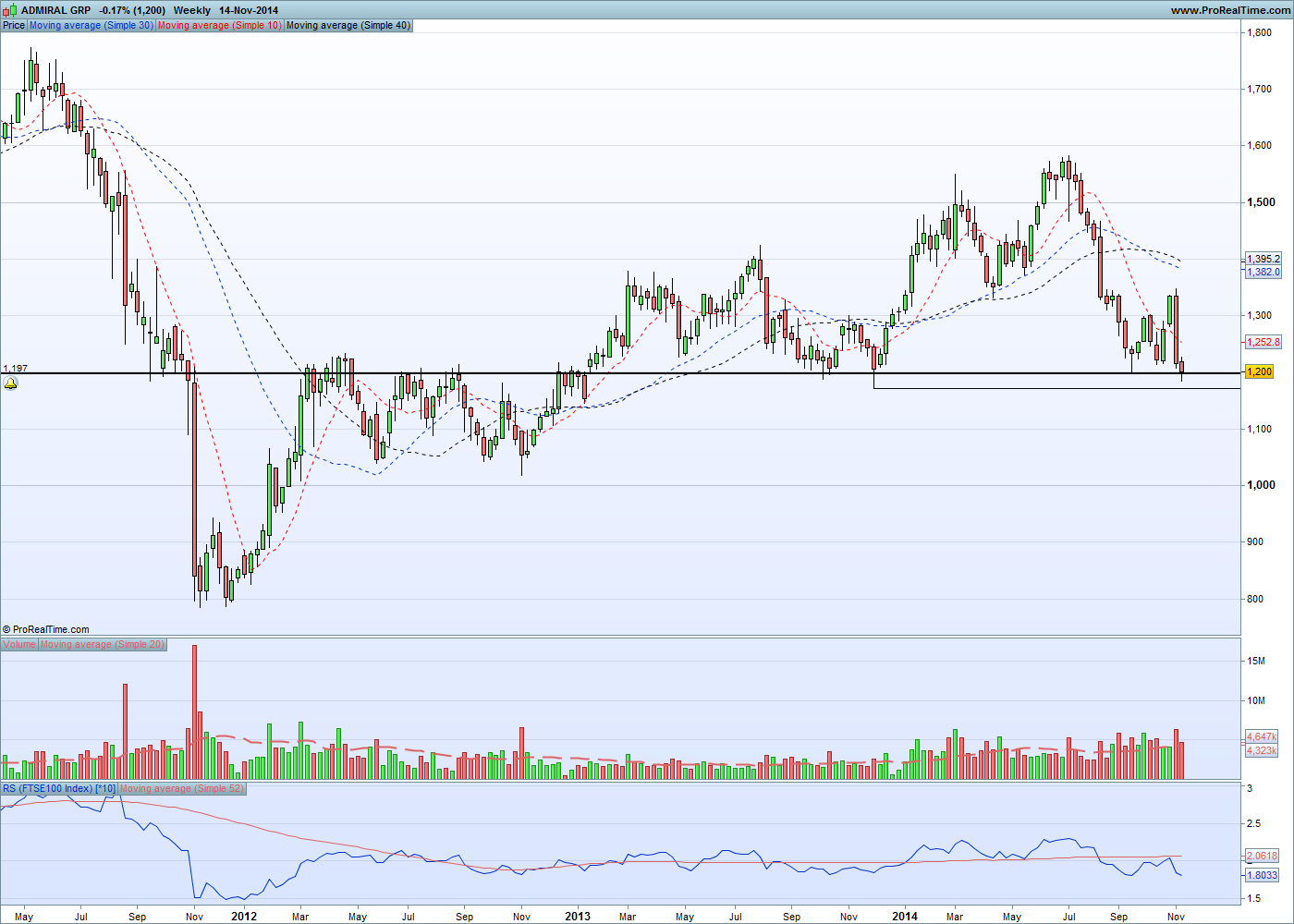
Task: Click the 1,800 price axis label
Action: pos(1259,32)
